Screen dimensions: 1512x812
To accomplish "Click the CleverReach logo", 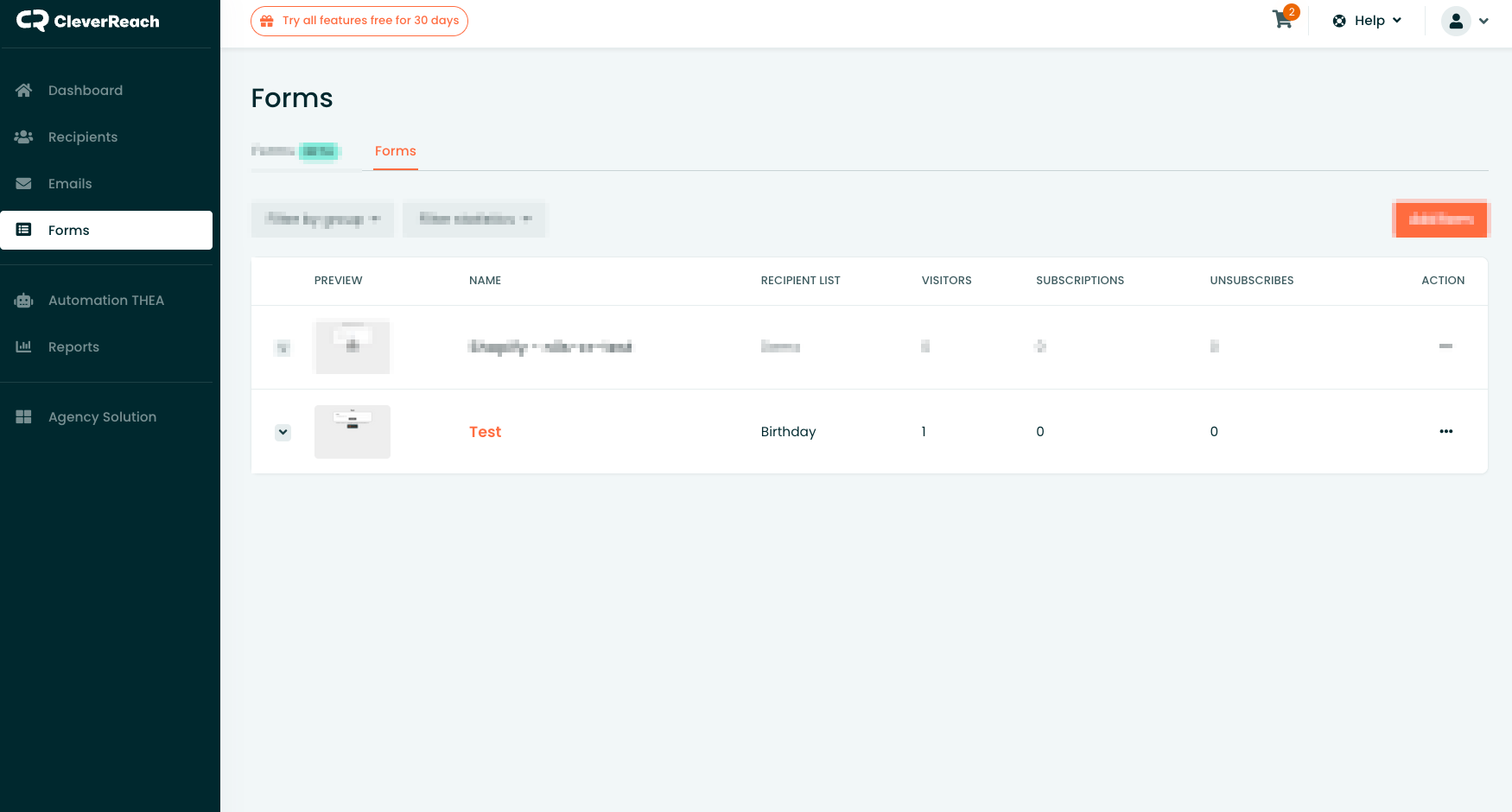I will (x=88, y=21).
